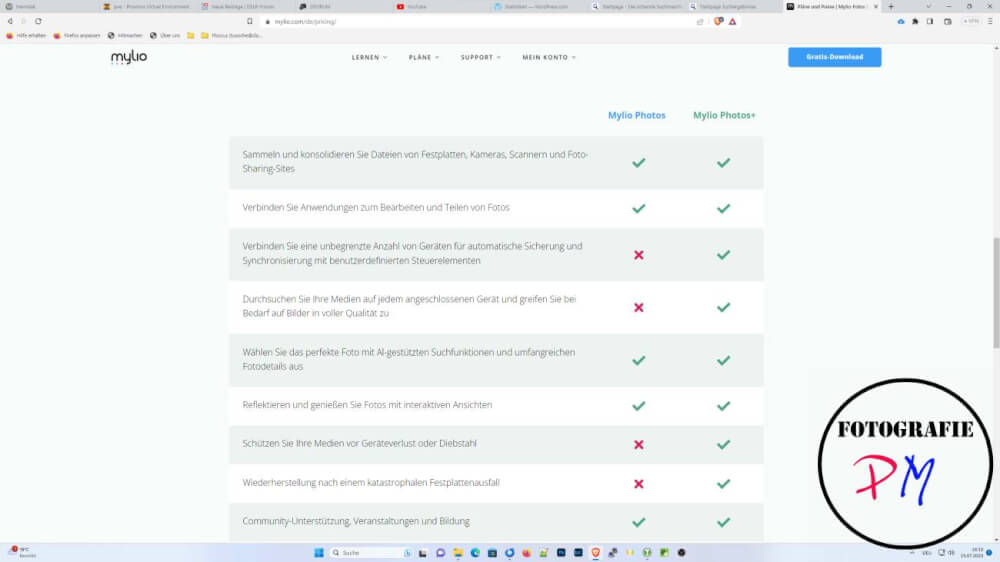Reload the page

[x=38, y=21]
